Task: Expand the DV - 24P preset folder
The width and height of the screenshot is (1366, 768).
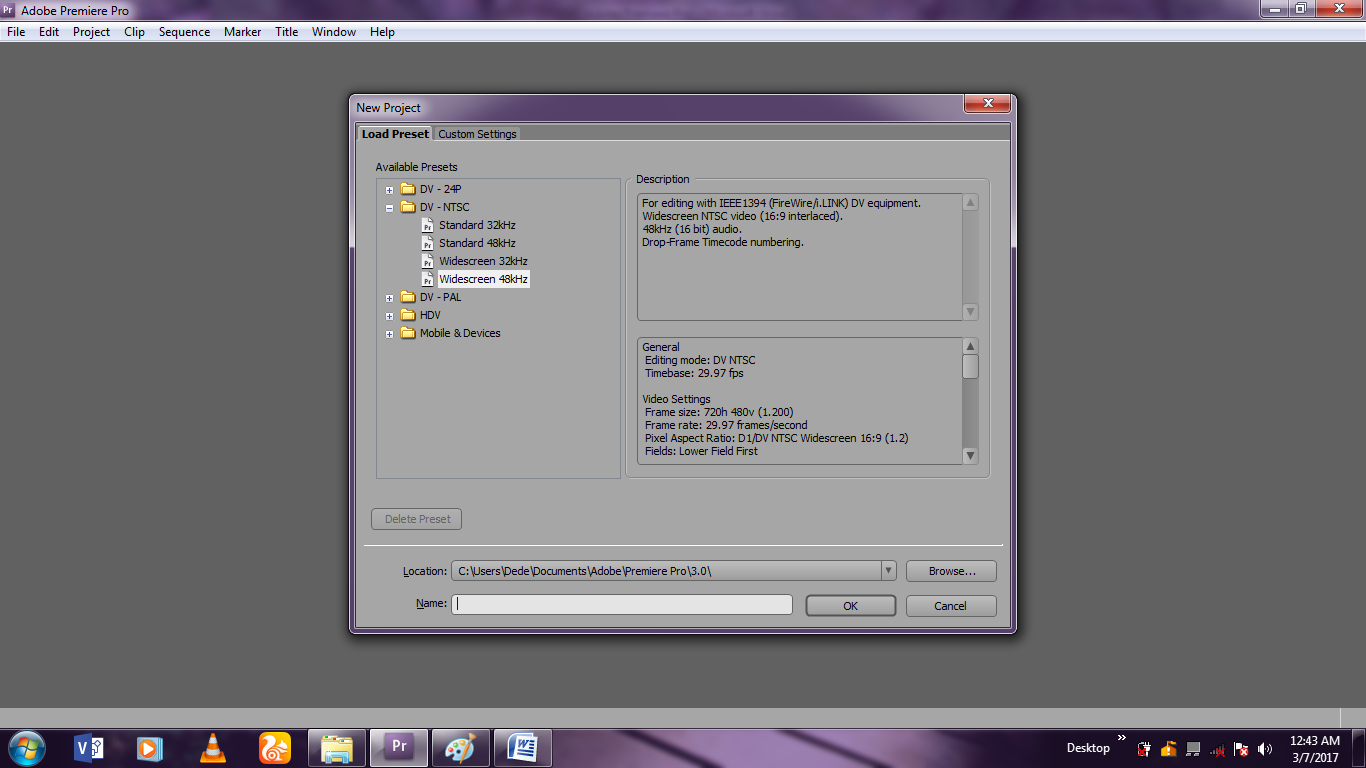Action: [390, 190]
